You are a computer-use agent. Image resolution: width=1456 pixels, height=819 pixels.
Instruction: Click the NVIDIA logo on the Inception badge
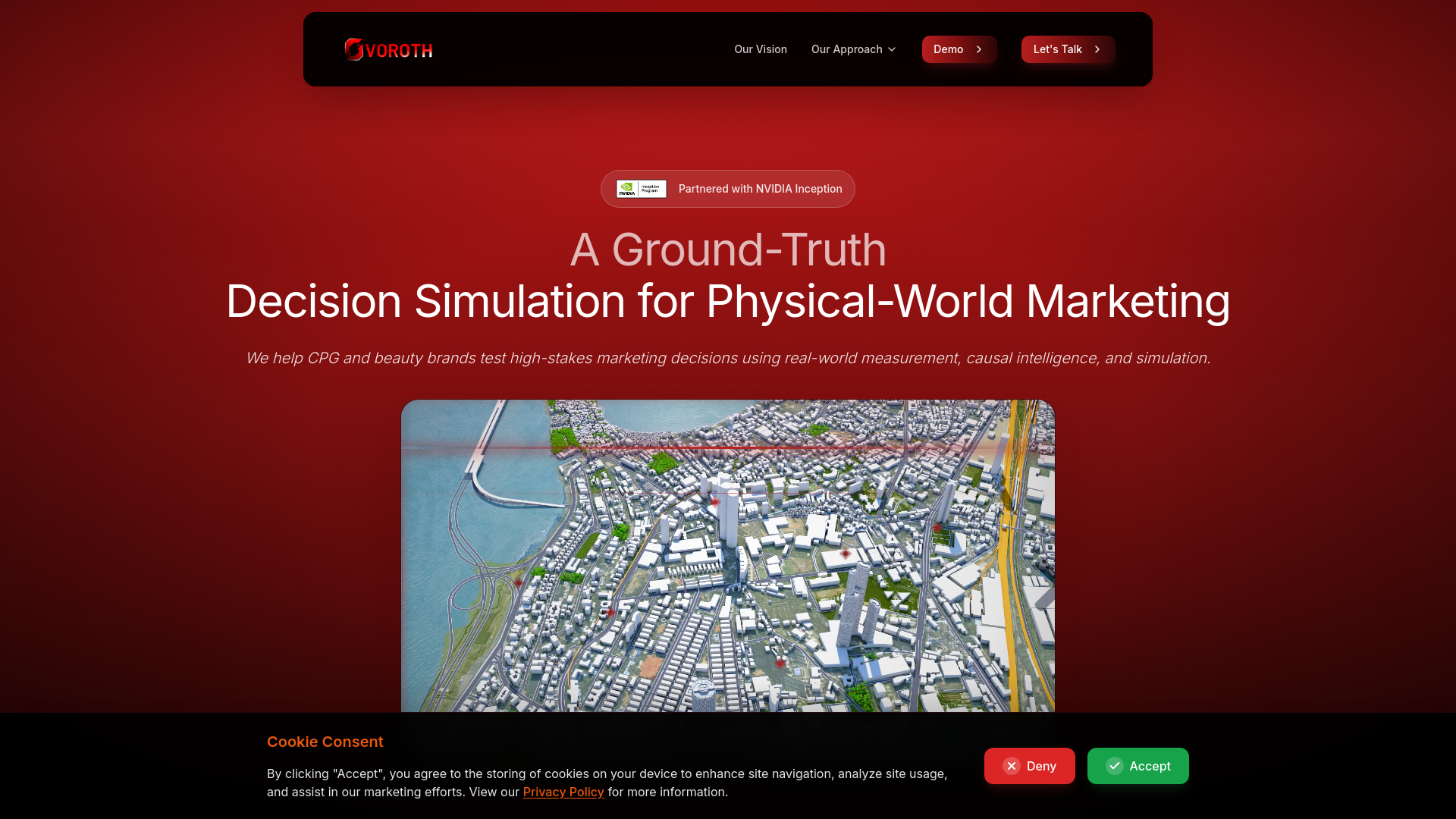coord(628,189)
